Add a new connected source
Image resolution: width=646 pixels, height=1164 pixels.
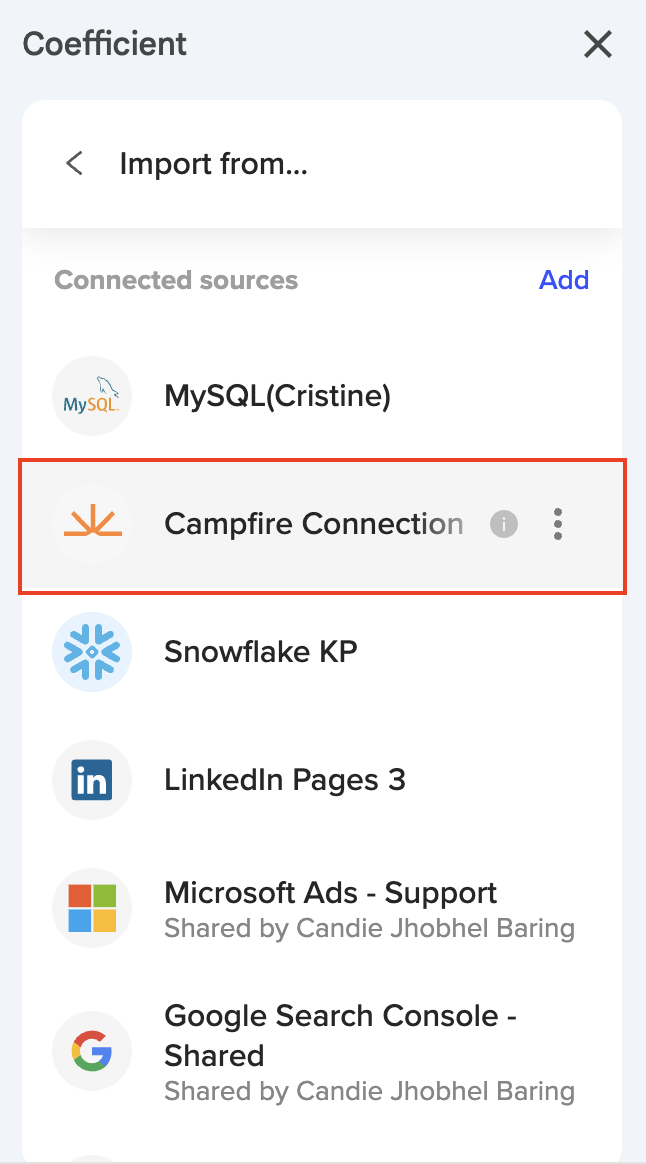tap(564, 280)
